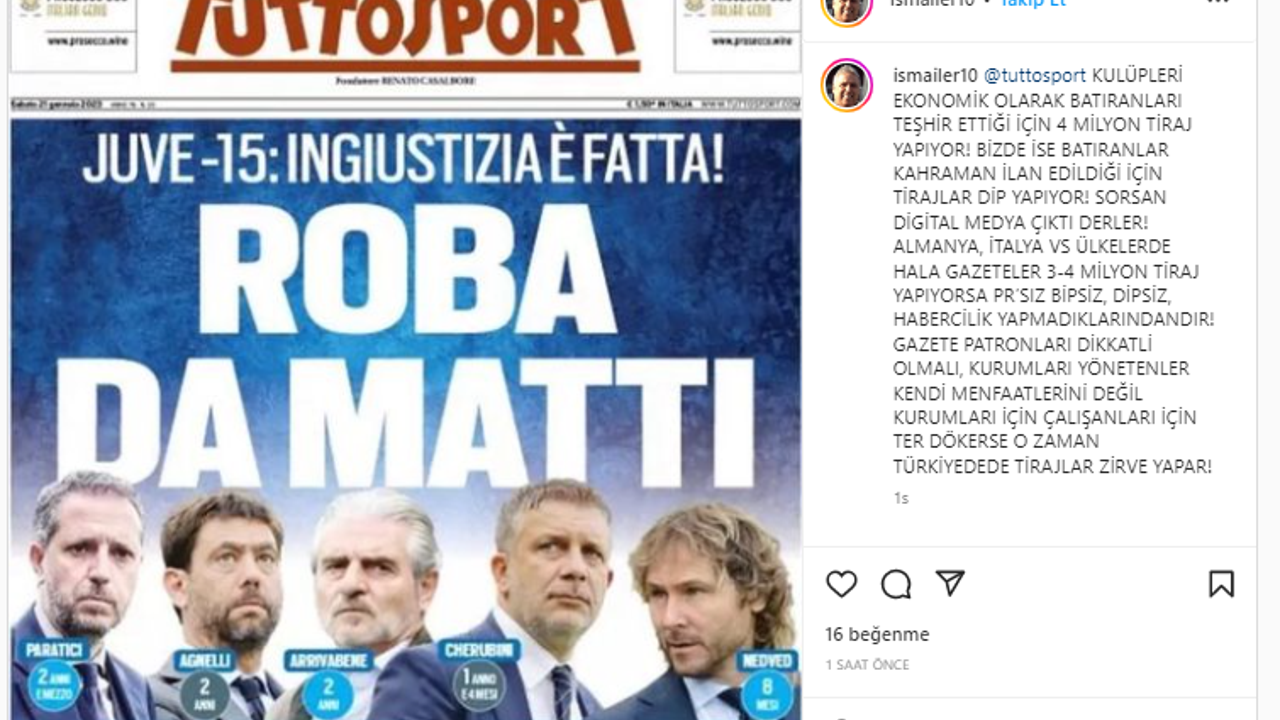Click the TUTTOSPORT masthead logo

coord(405,35)
